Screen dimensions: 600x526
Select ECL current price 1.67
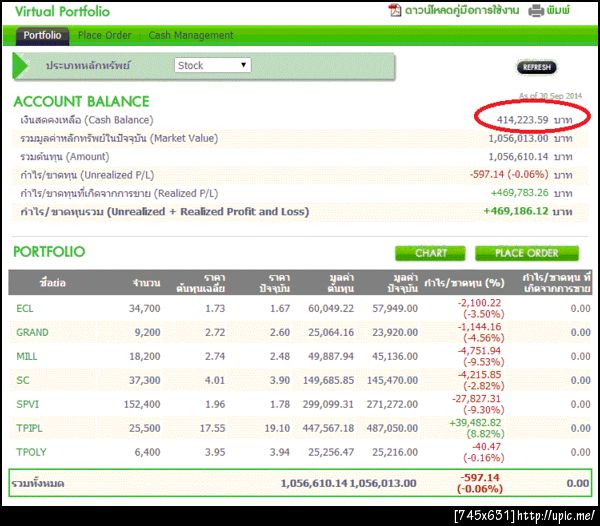[x=280, y=308]
